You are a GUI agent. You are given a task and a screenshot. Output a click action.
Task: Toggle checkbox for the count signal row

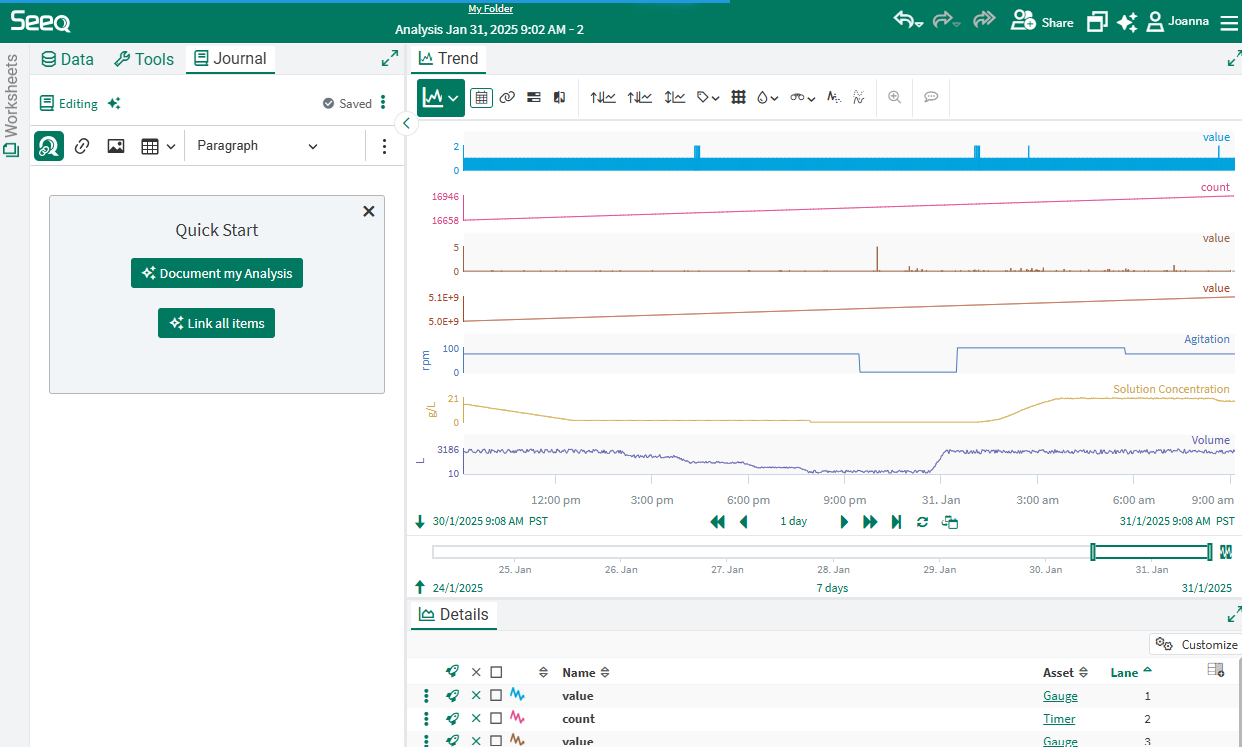pos(496,719)
